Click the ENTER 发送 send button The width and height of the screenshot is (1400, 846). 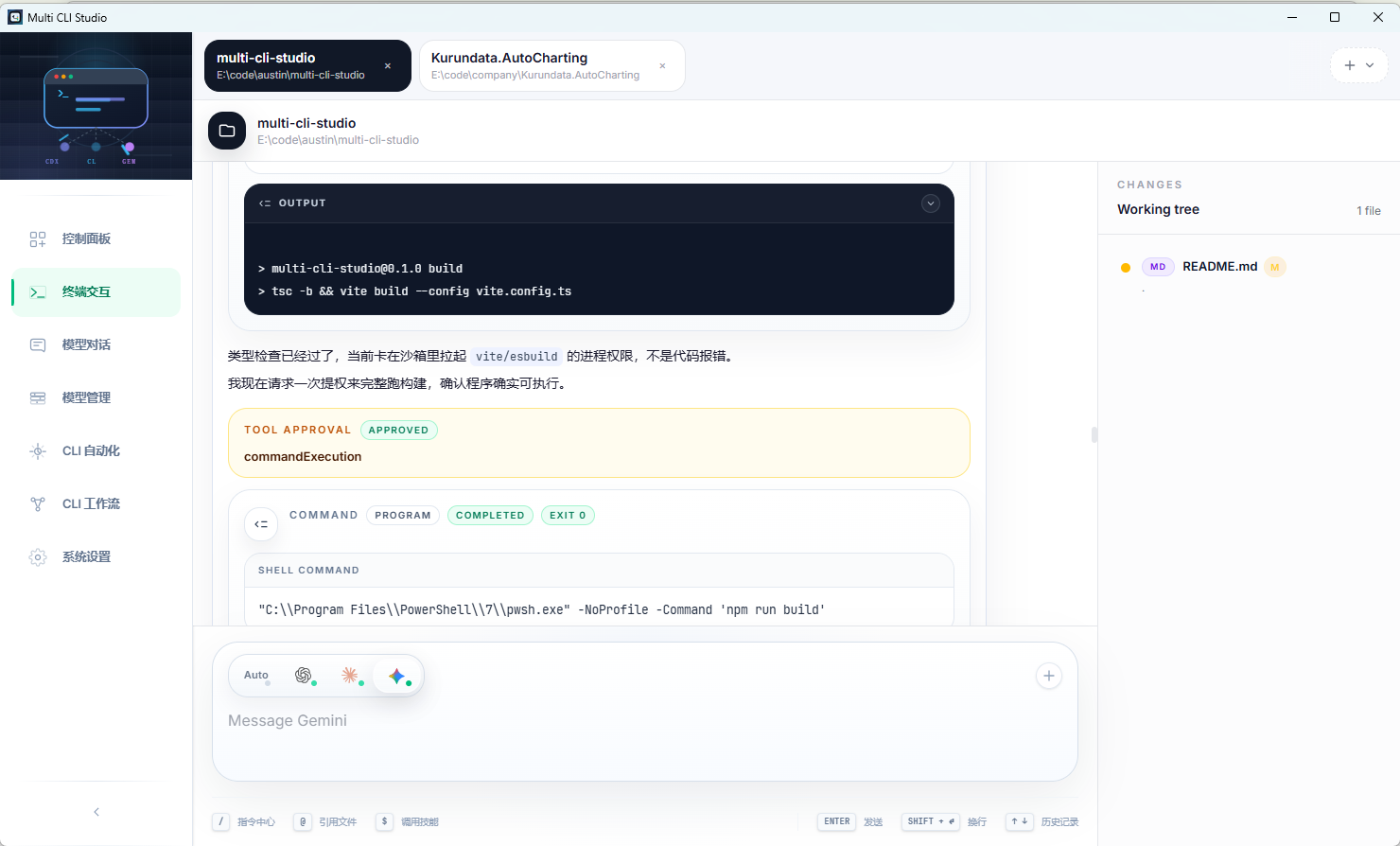click(x=836, y=821)
